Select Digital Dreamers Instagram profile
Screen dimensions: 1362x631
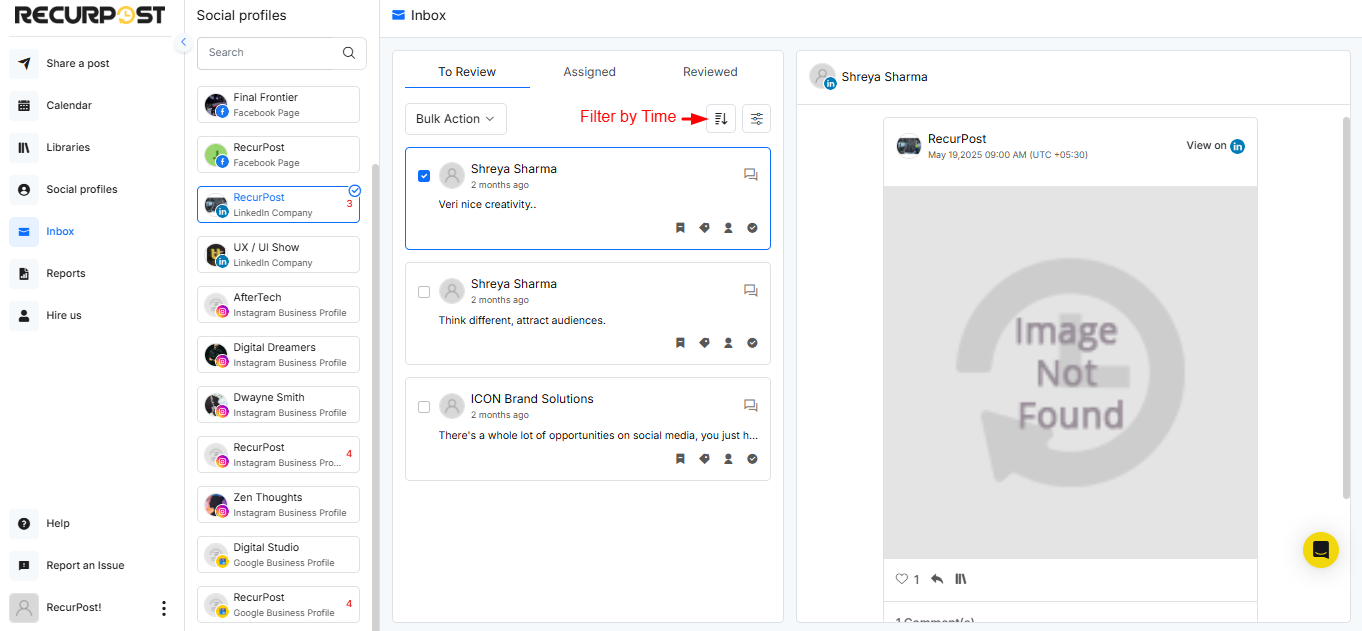(x=278, y=354)
